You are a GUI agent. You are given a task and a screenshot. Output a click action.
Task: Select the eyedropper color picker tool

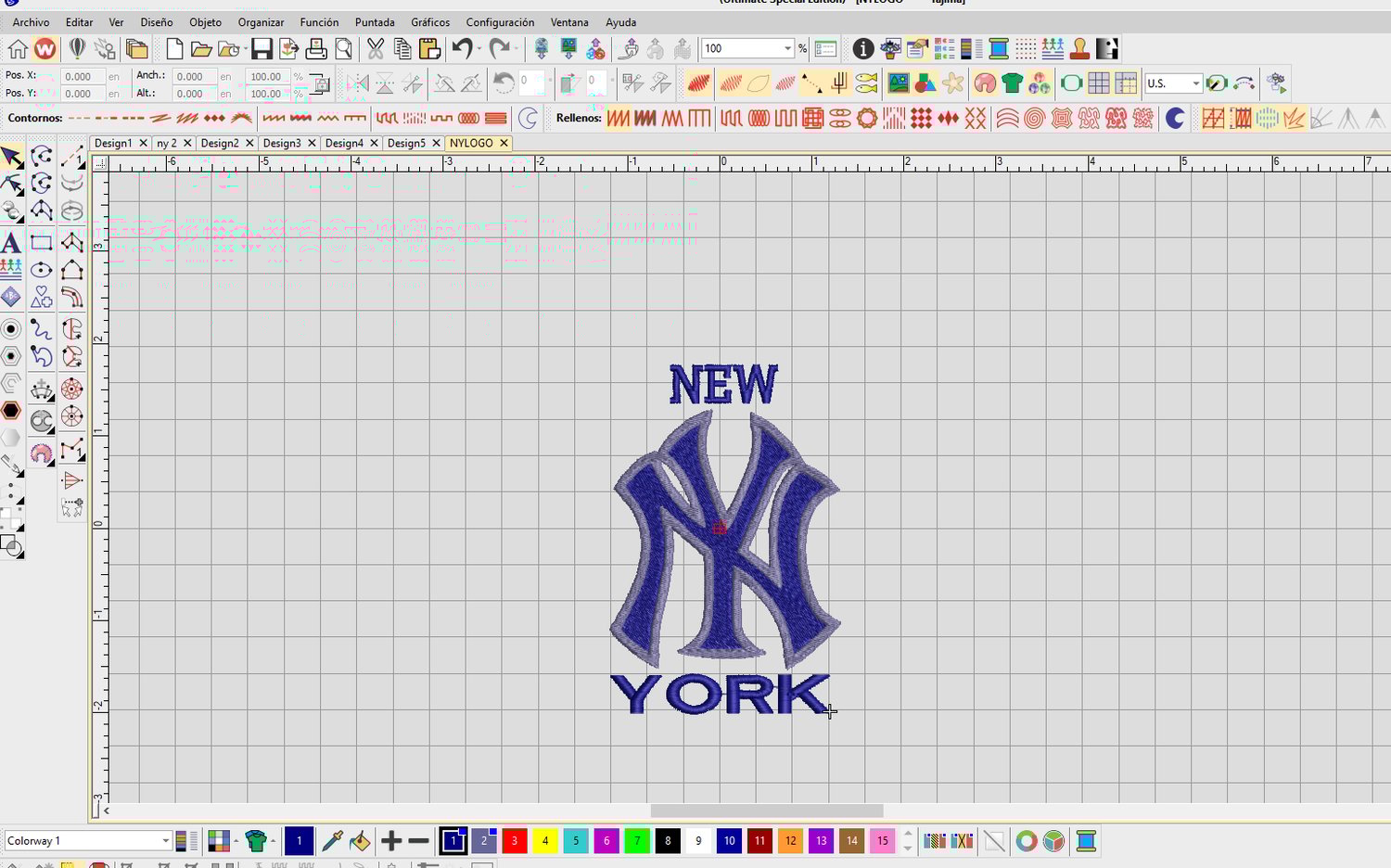332,841
